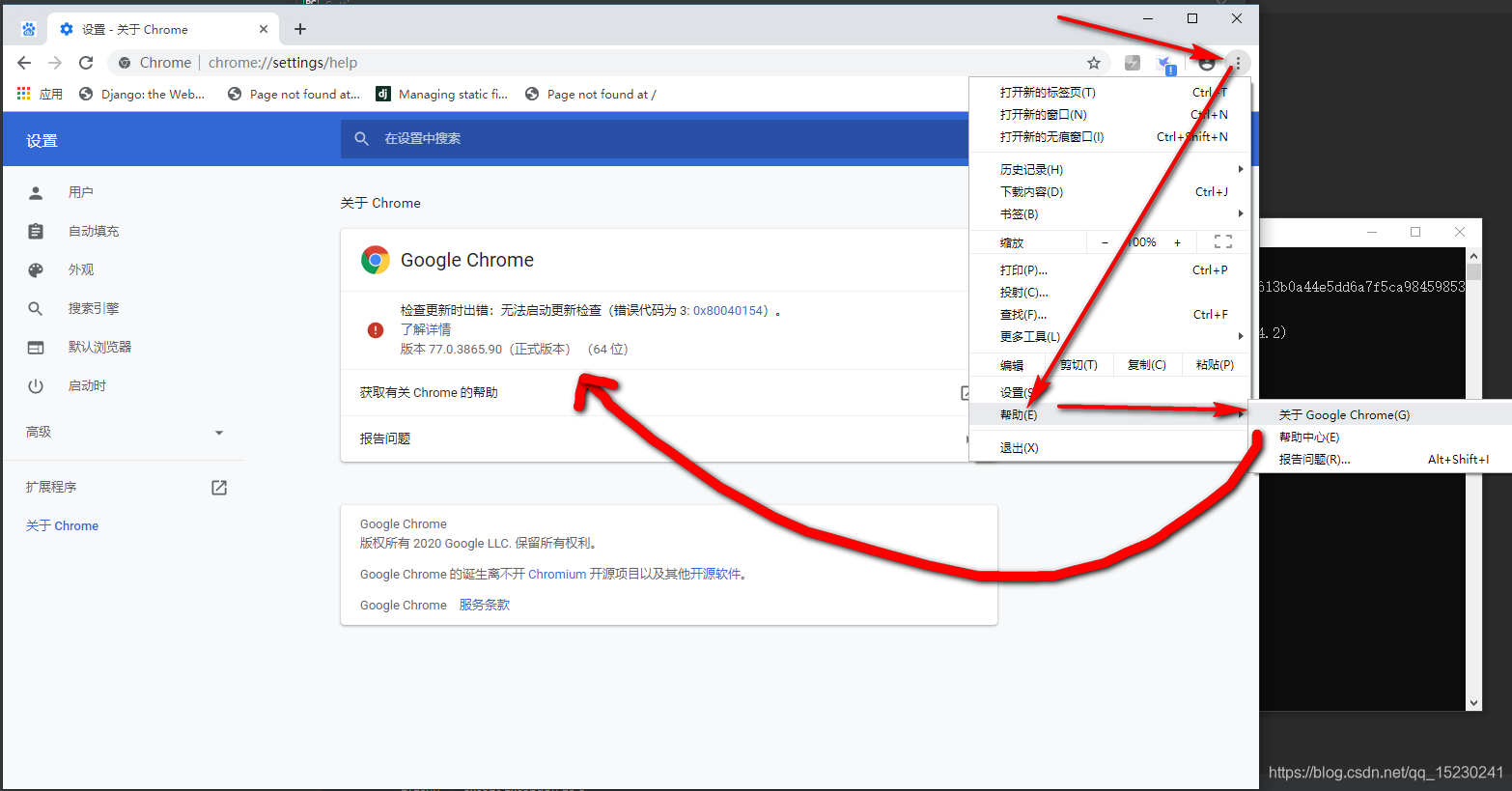Select 关于 Chrome in the sidebar
Screen dimensions: 1512x791
[x=63, y=525]
